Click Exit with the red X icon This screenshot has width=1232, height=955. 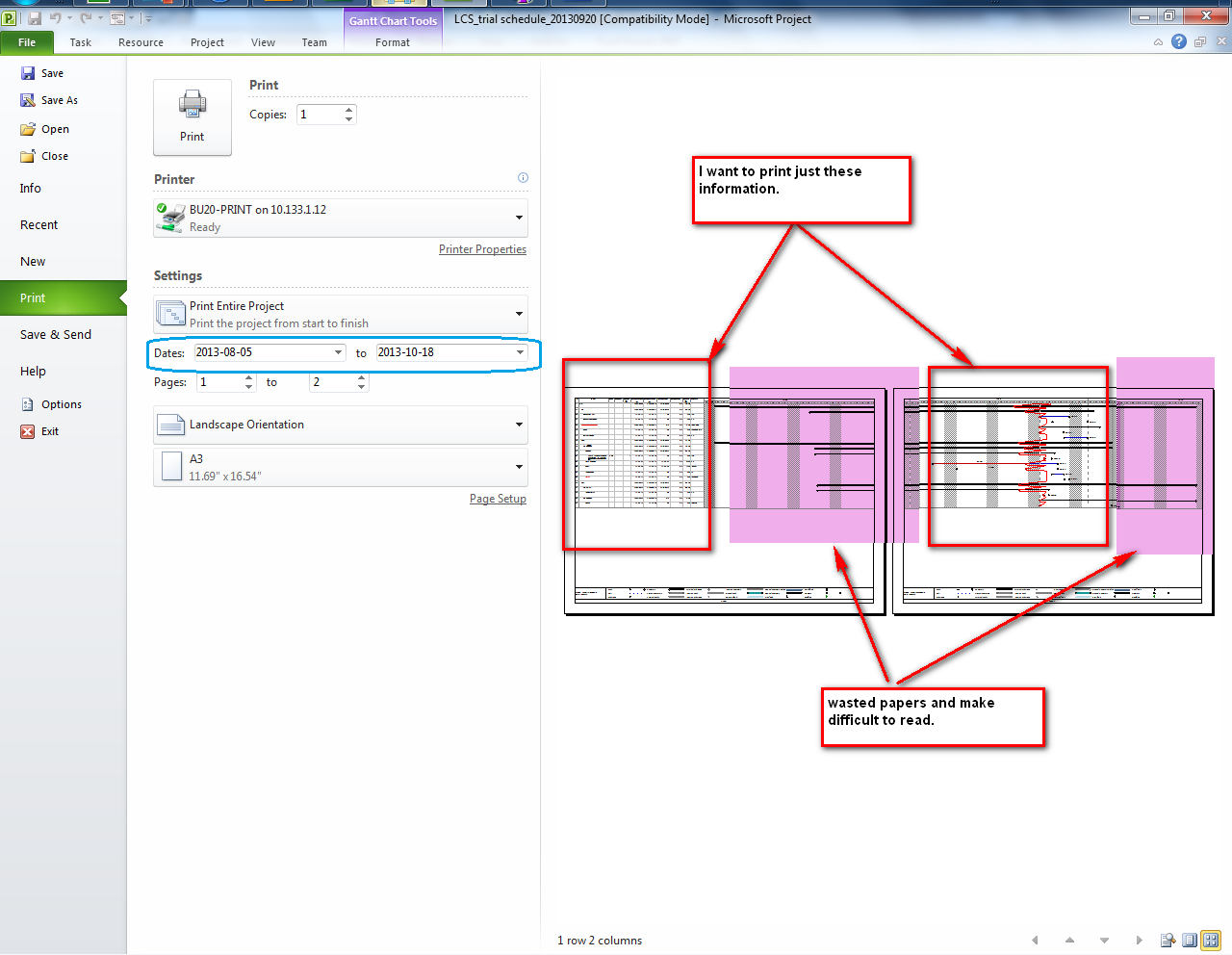(x=50, y=430)
